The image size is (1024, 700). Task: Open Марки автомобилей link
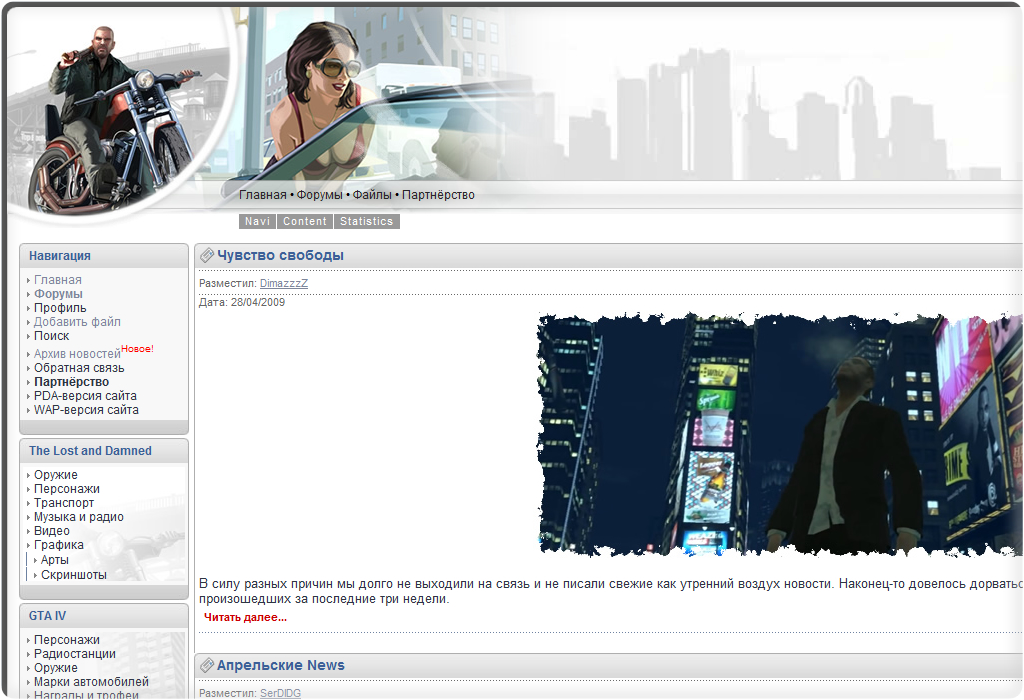[91, 682]
